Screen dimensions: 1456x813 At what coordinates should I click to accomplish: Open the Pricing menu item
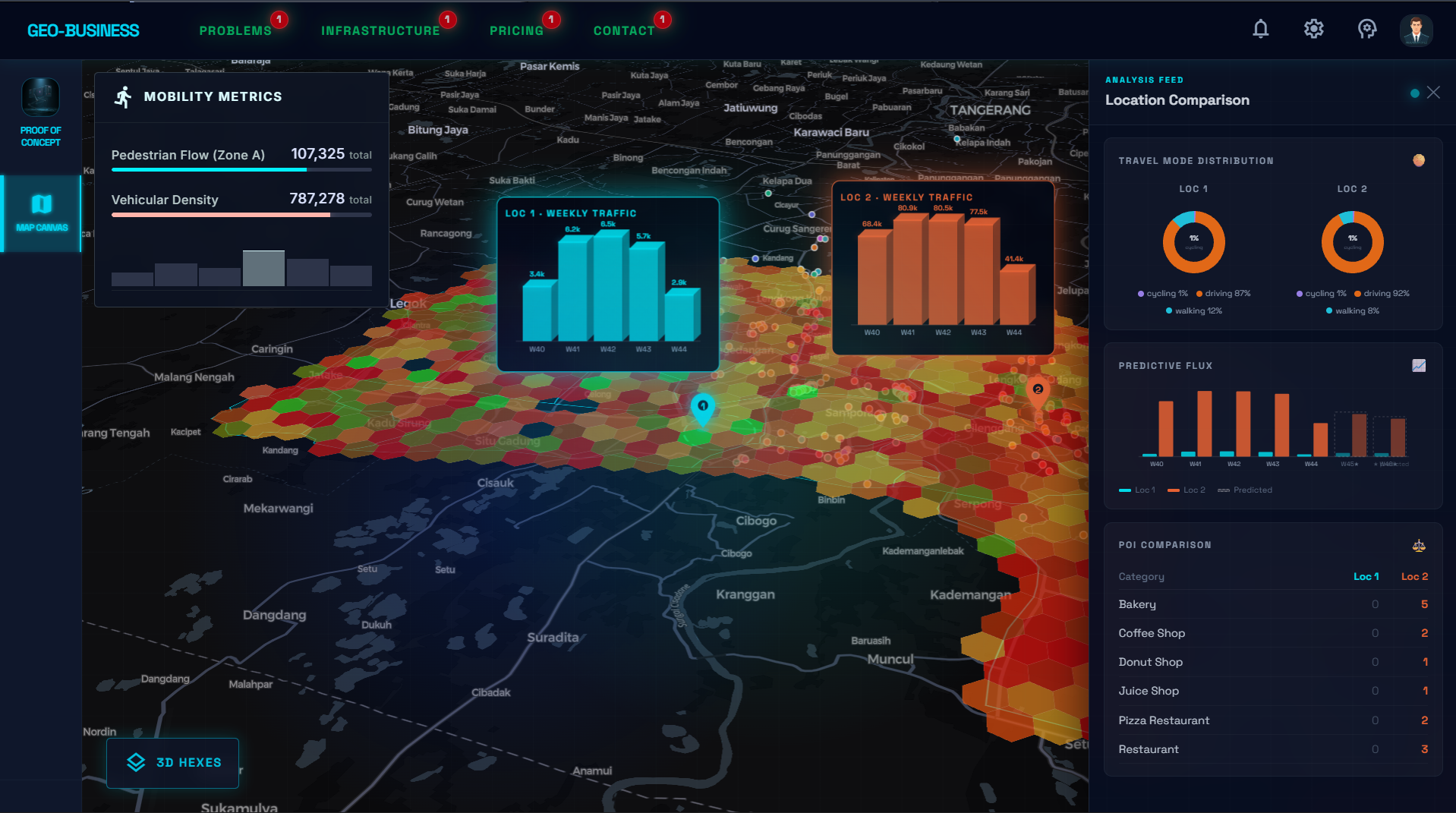(516, 30)
